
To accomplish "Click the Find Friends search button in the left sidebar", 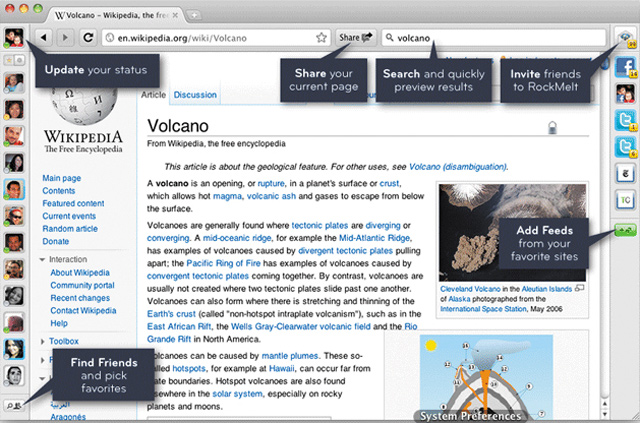I will [14, 406].
